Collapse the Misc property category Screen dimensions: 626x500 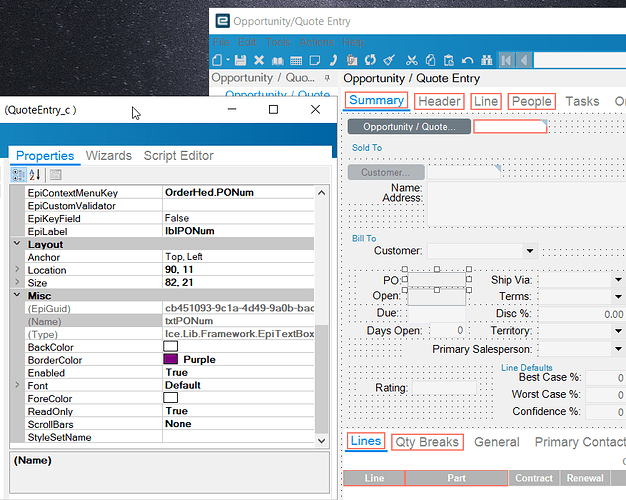pyautogui.click(x=17, y=295)
